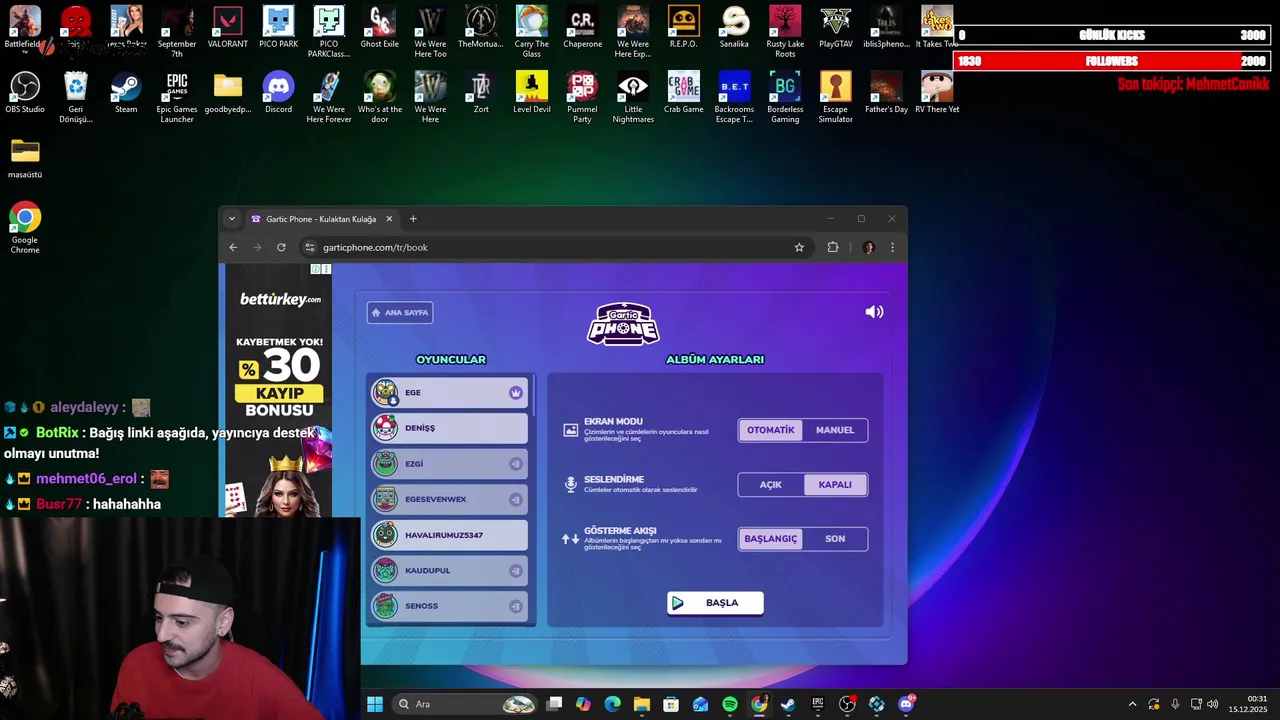Set Ekran Modu to MANUEL

point(835,430)
